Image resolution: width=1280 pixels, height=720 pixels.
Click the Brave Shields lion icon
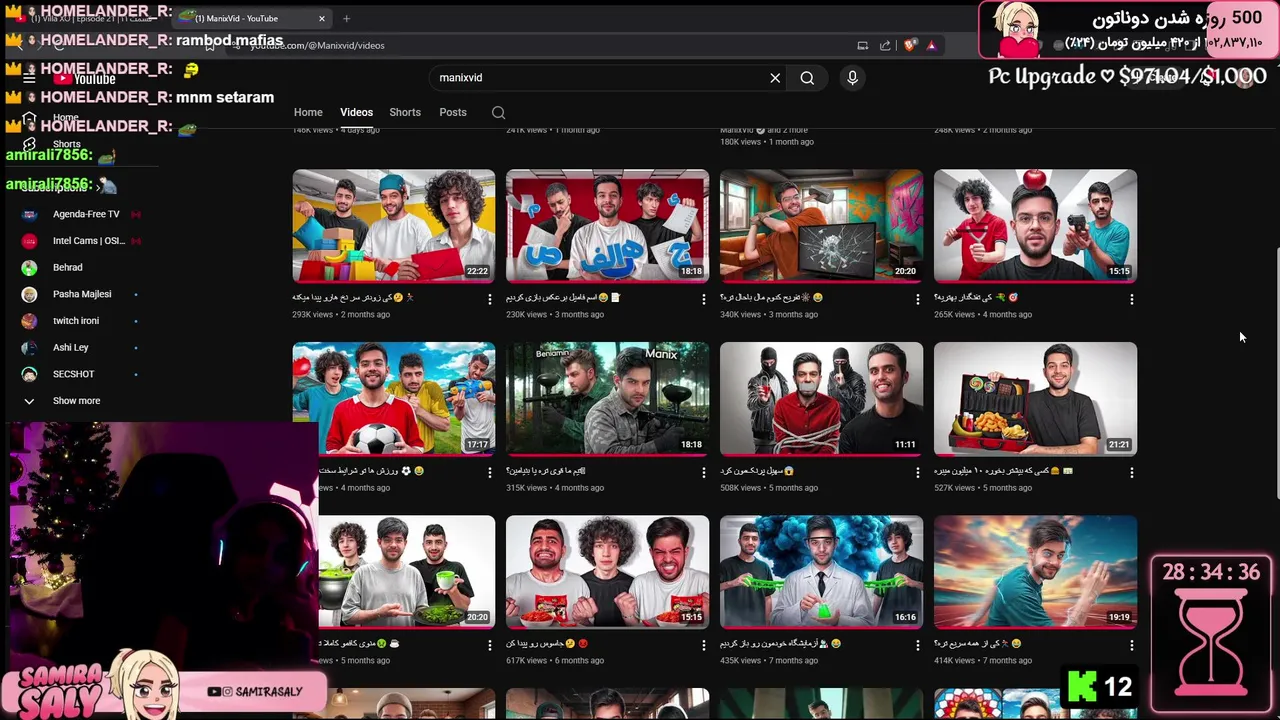click(909, 45)
